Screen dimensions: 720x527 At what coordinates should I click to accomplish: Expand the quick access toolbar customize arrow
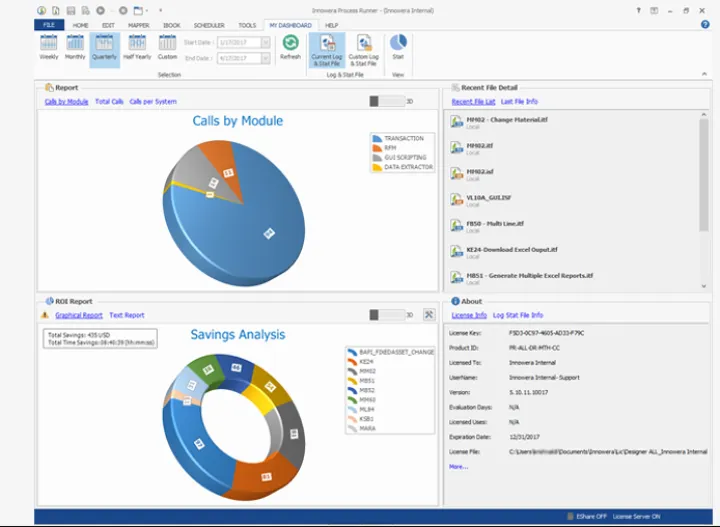160,10
